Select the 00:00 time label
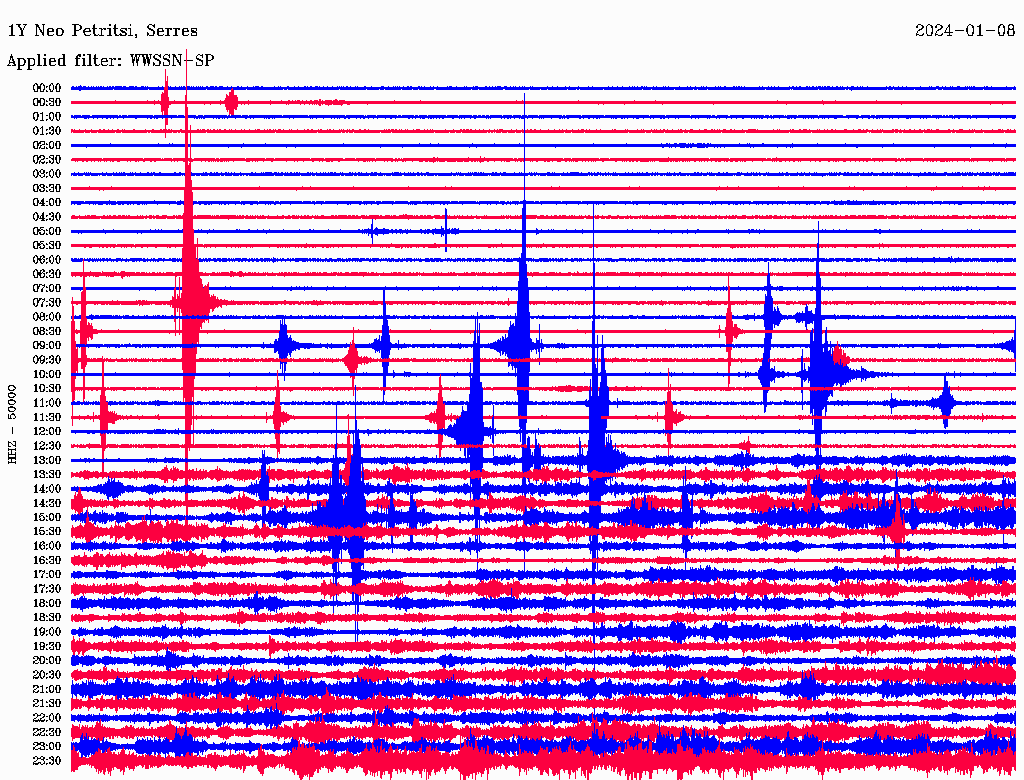Screen dimensions: 1024x780 tap(47, 88)
